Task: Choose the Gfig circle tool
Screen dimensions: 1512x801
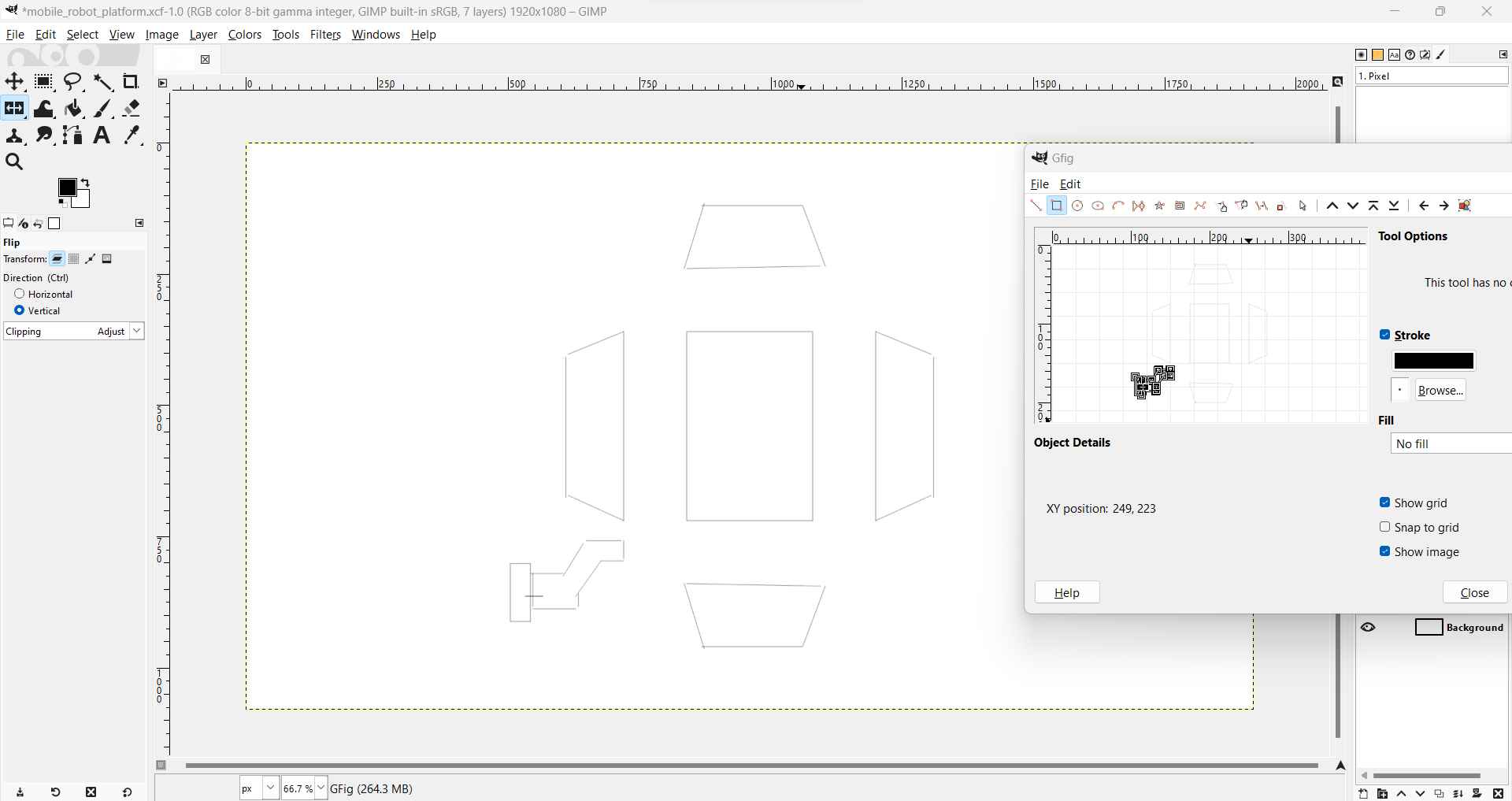Action: click(x=1077, y=206)
